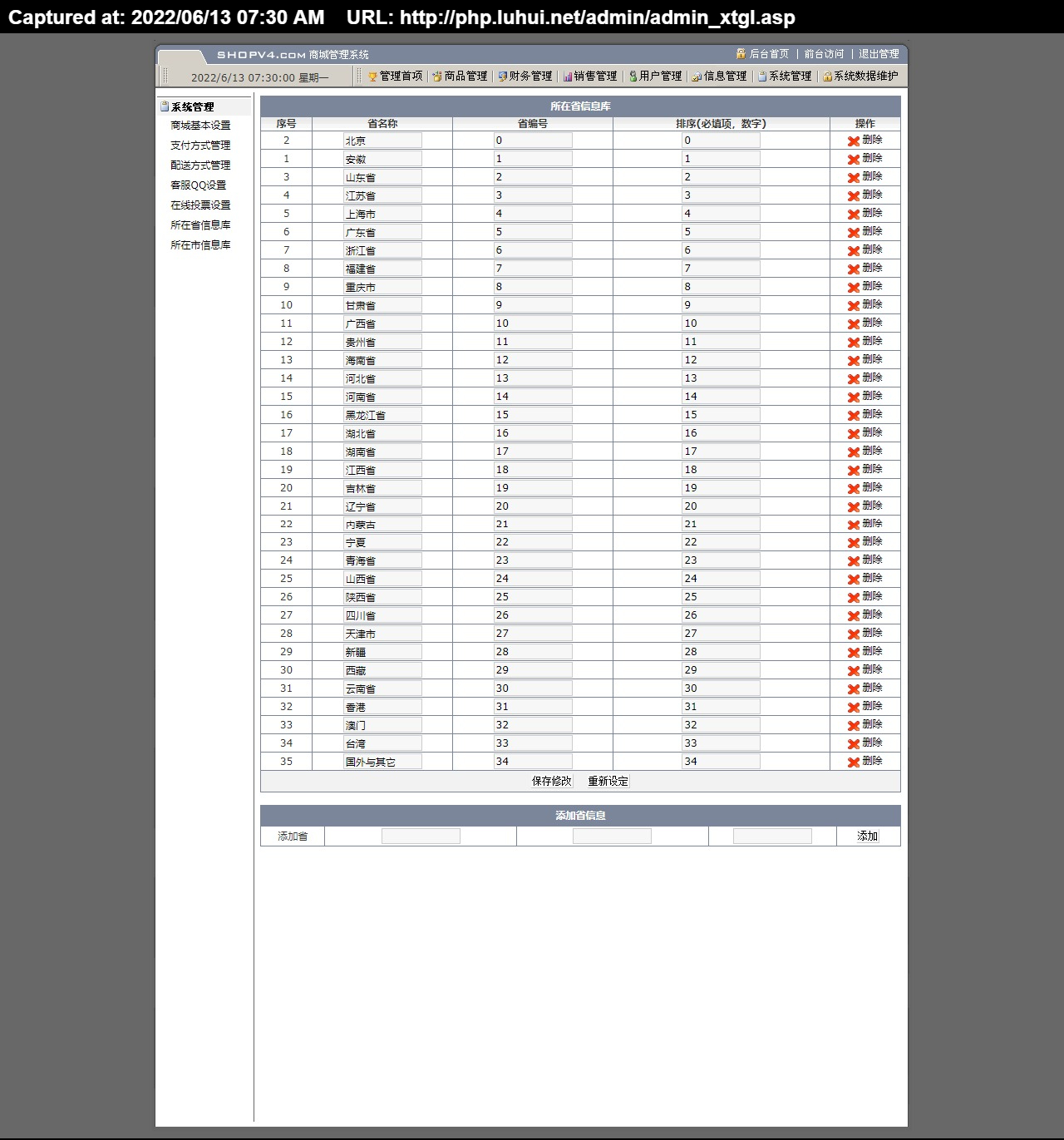This screenshot has width=1064, height=1140.
Task: Open 商城基本设置 in sidebar
Action: pyautogui.click(x=200, y=126)
